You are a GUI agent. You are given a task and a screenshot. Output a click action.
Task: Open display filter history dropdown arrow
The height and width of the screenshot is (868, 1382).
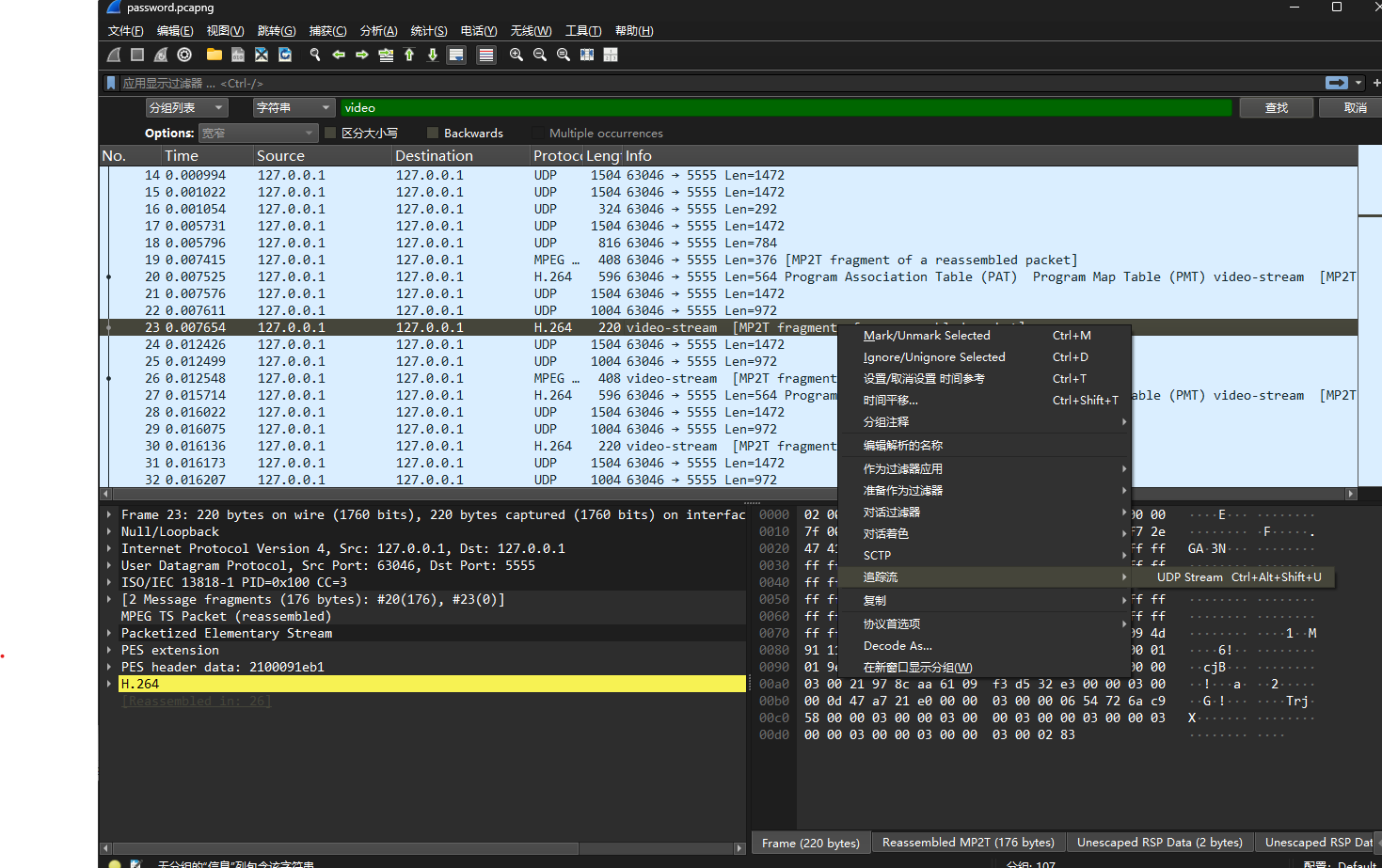(x=1358, y=83)
